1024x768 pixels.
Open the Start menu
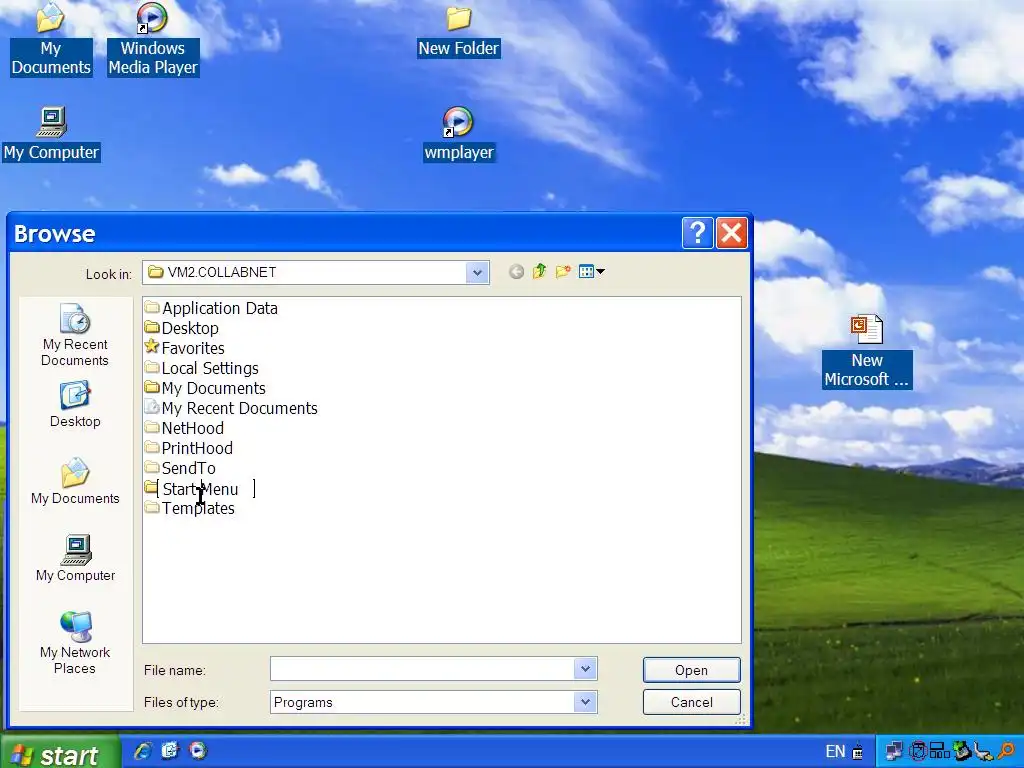tap(60, 754)
